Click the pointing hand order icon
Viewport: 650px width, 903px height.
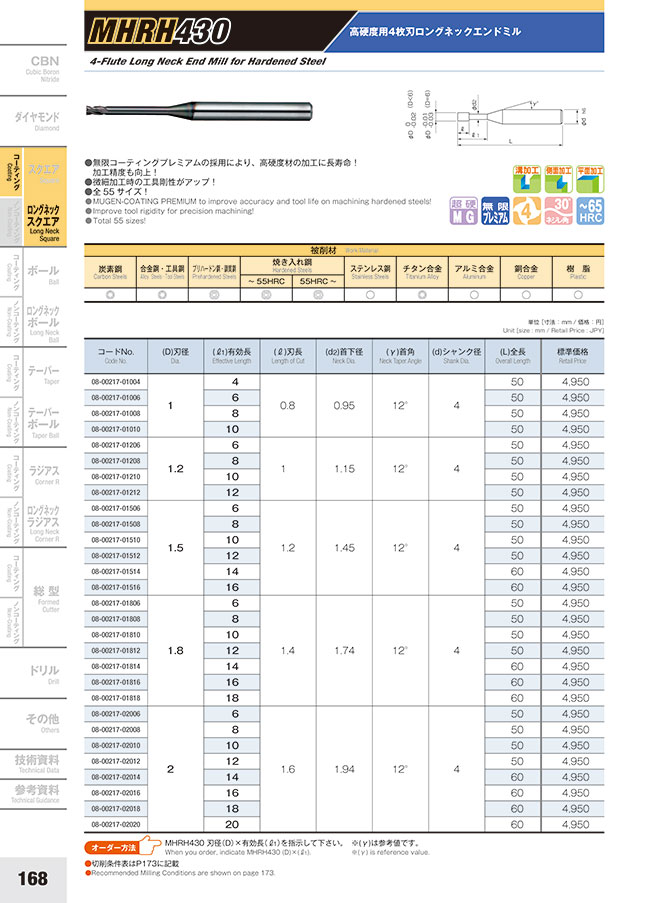pyautogui.click(x=151, y=845)
